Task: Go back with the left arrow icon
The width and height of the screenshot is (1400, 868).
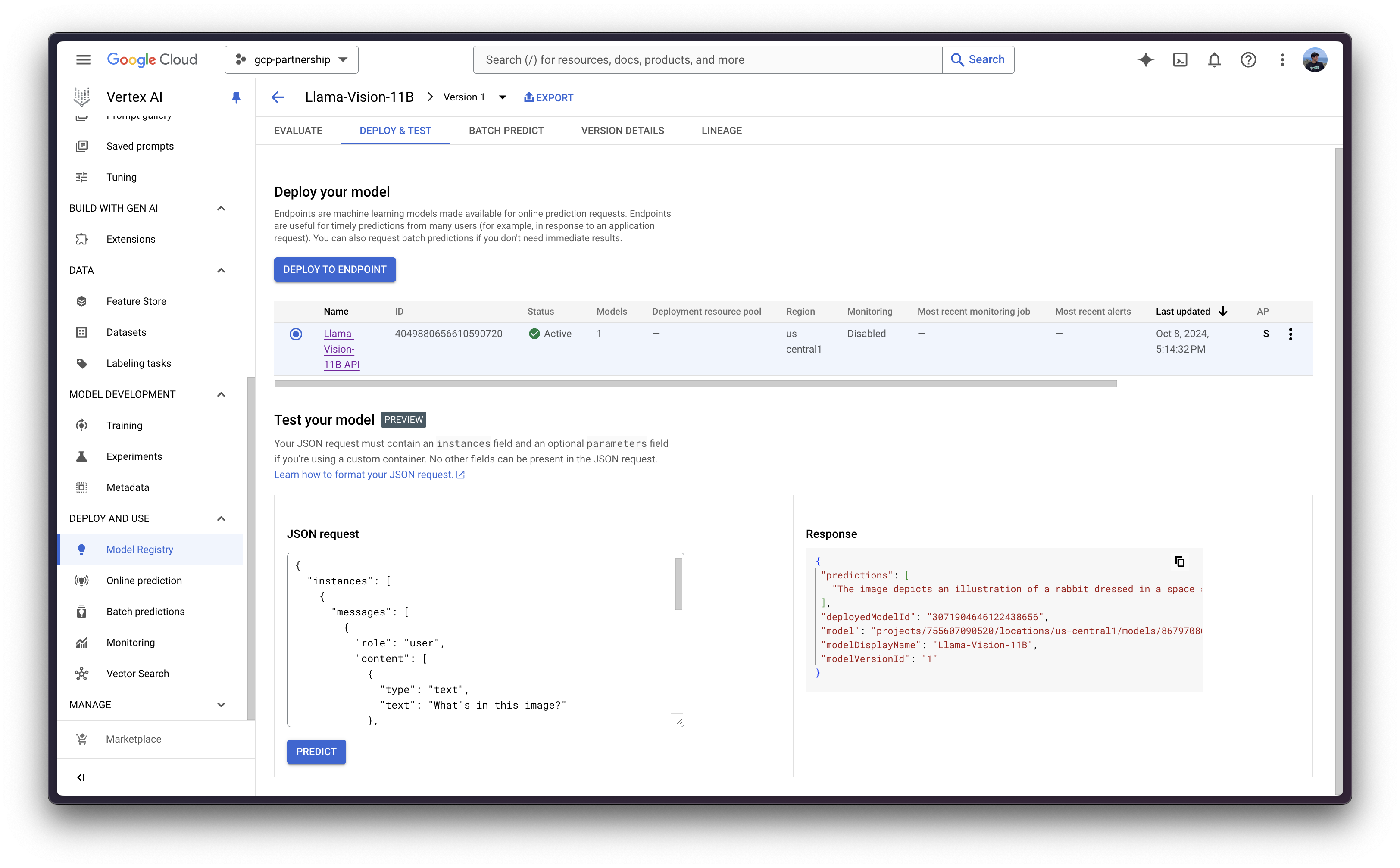Action: [278, 97]
